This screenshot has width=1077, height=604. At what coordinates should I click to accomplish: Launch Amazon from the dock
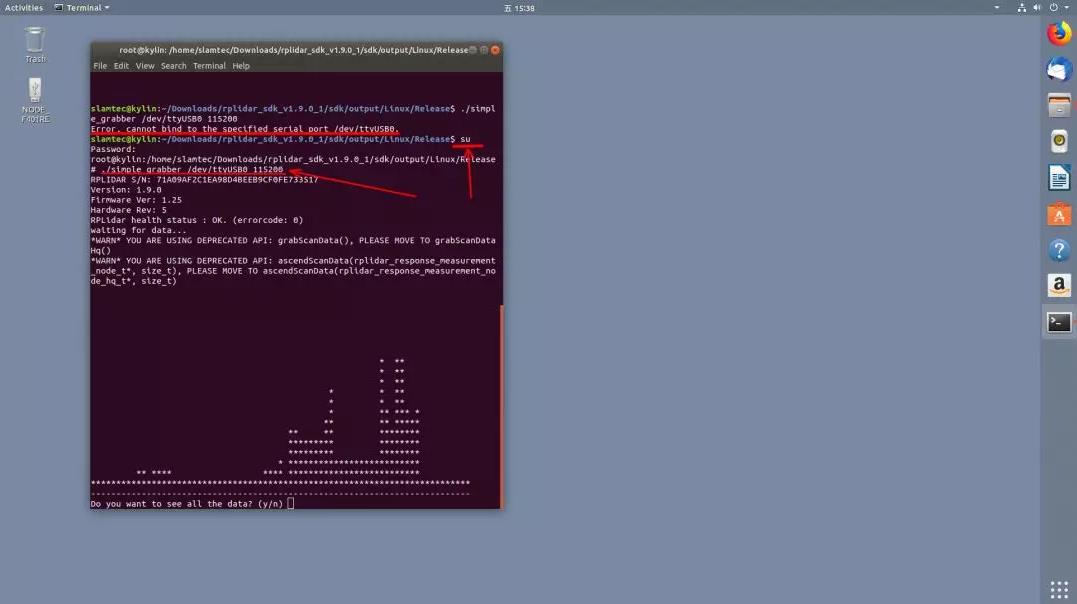tap(1058, 286)
